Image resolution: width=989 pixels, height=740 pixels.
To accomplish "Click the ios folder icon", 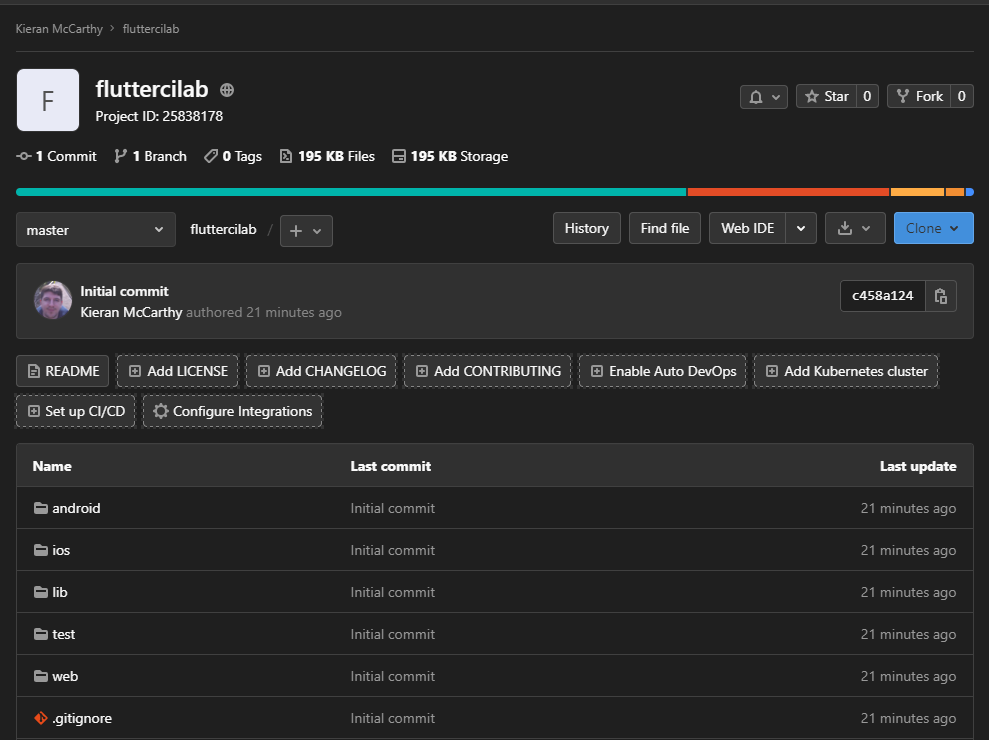I will tap(41, 550).
